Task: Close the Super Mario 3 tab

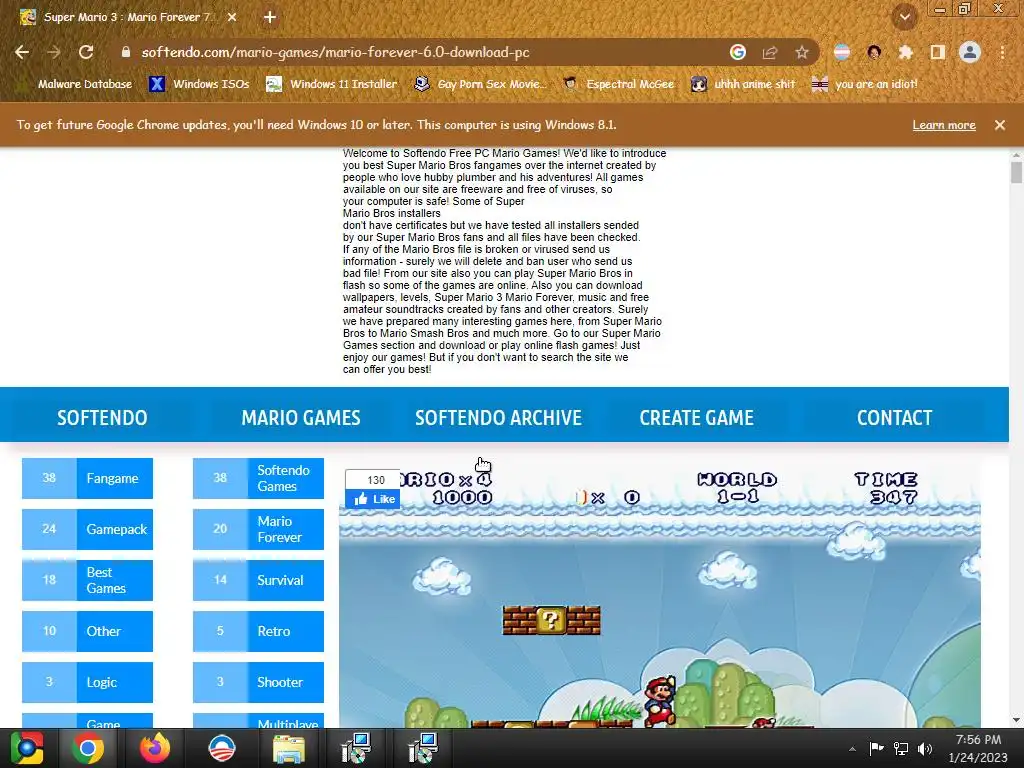Action: coord(232,18)
